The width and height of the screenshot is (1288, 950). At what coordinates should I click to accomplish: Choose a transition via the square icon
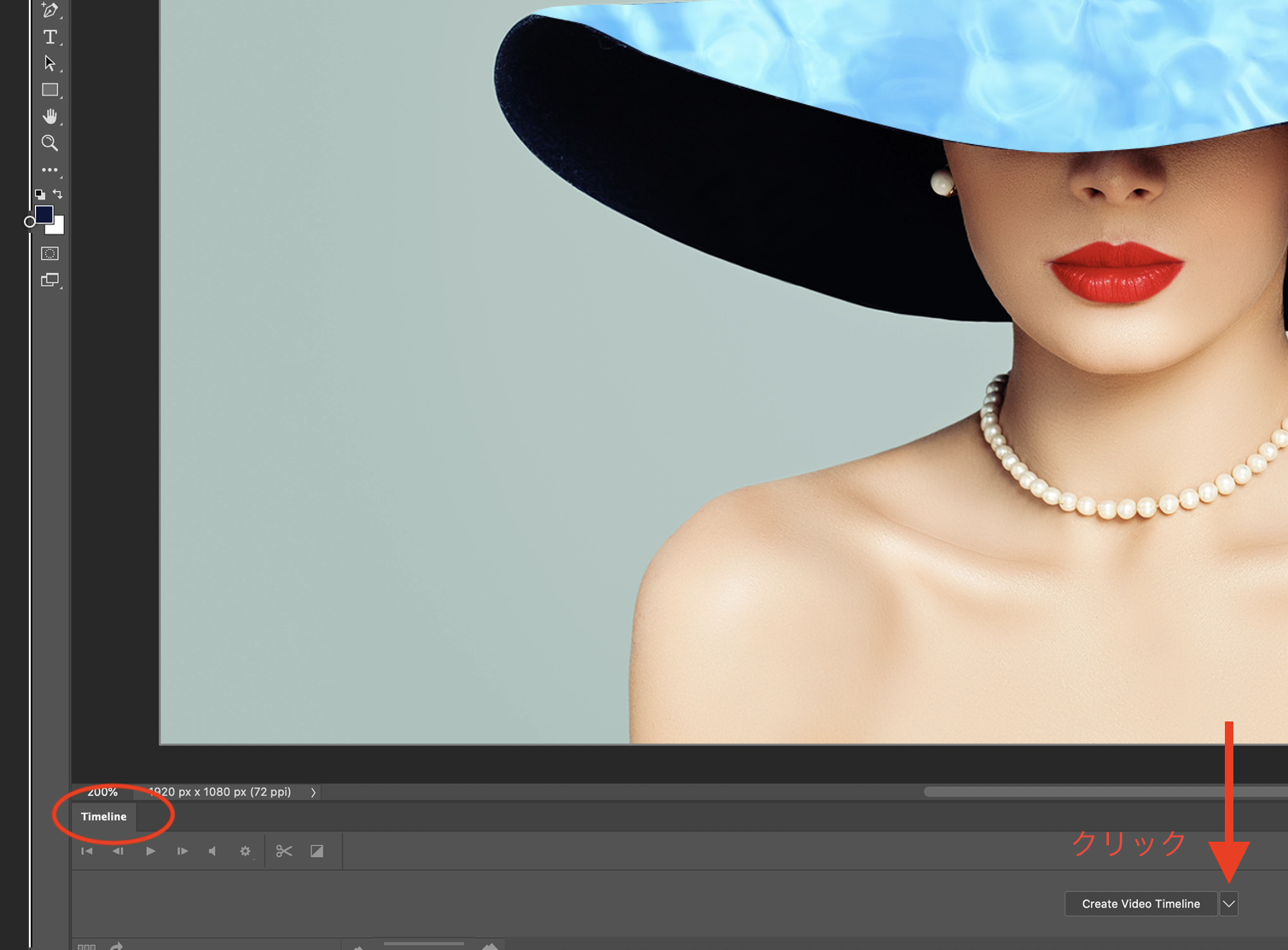tap(316, 851)
